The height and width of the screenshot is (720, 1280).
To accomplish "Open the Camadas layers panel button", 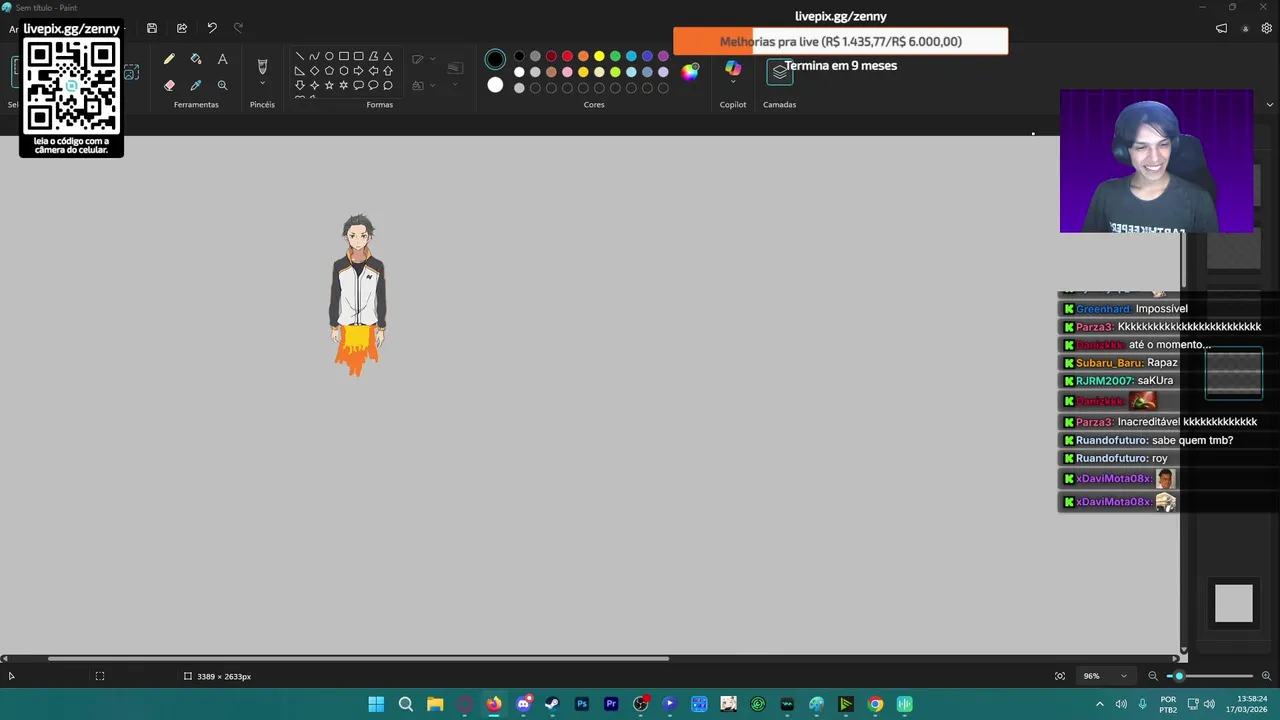I will [x=779, y=71].
